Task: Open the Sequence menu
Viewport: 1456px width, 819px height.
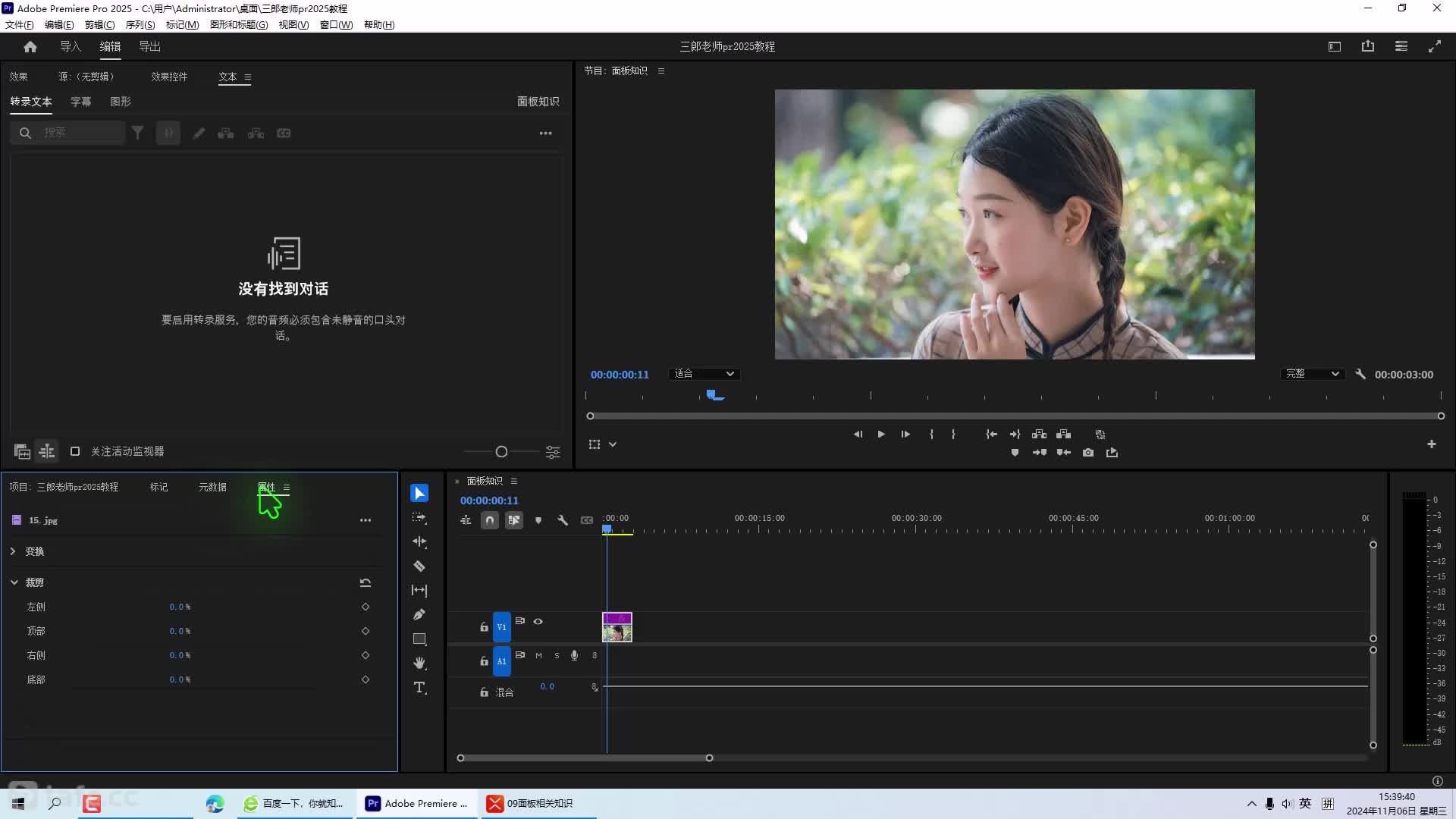Action: pos(140,24)
